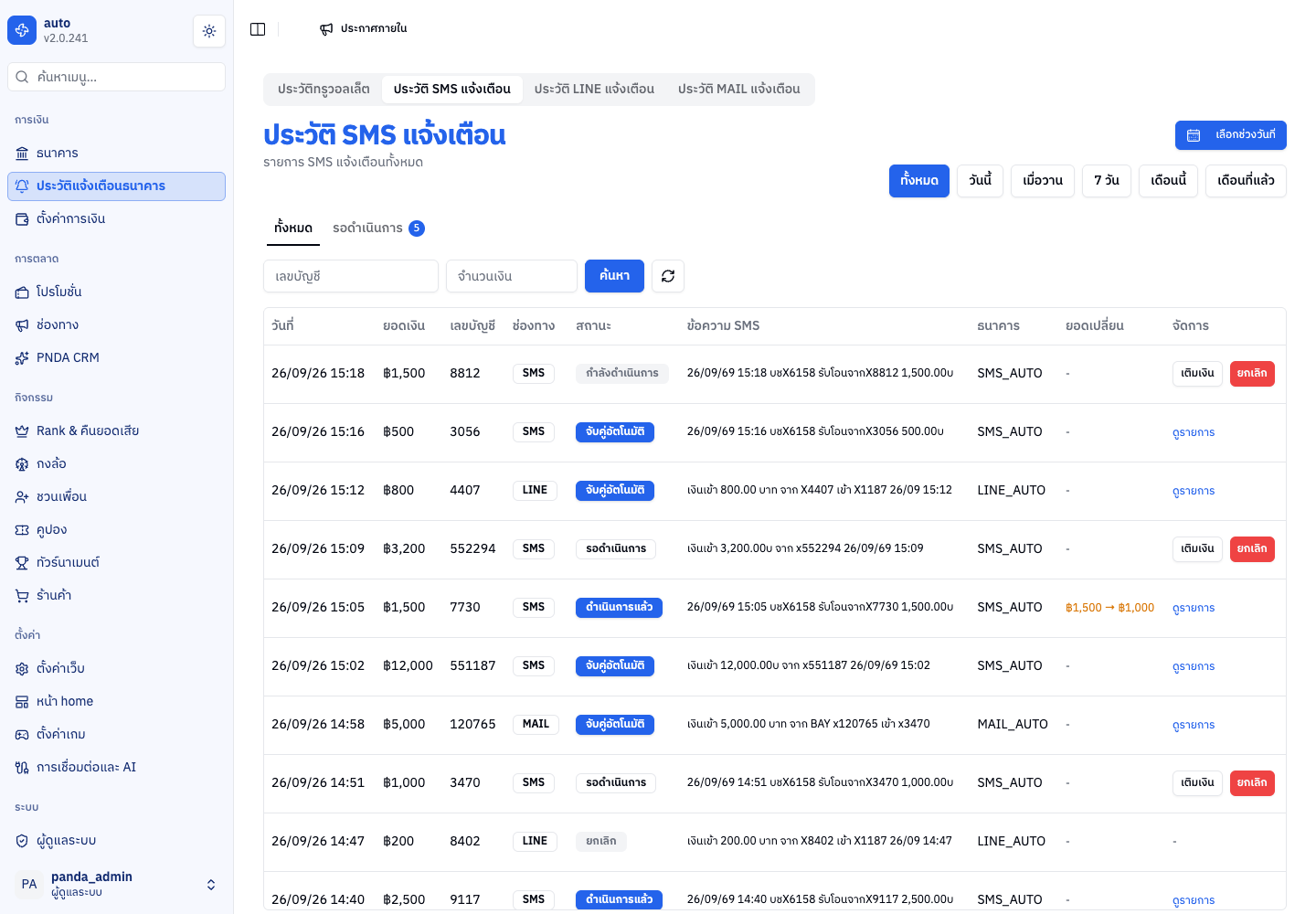
Task: Open ตั้งค่าการเงิน wallet icon in sidebar
Action: pos(22,219)
